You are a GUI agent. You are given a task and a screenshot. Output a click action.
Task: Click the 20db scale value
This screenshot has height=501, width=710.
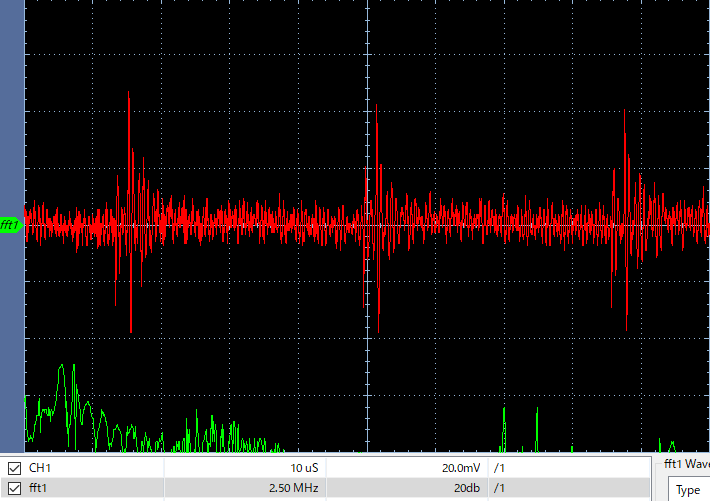click(467, 488)
